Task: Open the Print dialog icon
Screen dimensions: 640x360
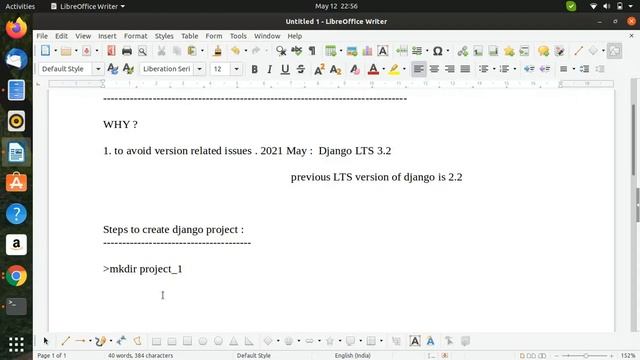Action: [x=127, y=51]
